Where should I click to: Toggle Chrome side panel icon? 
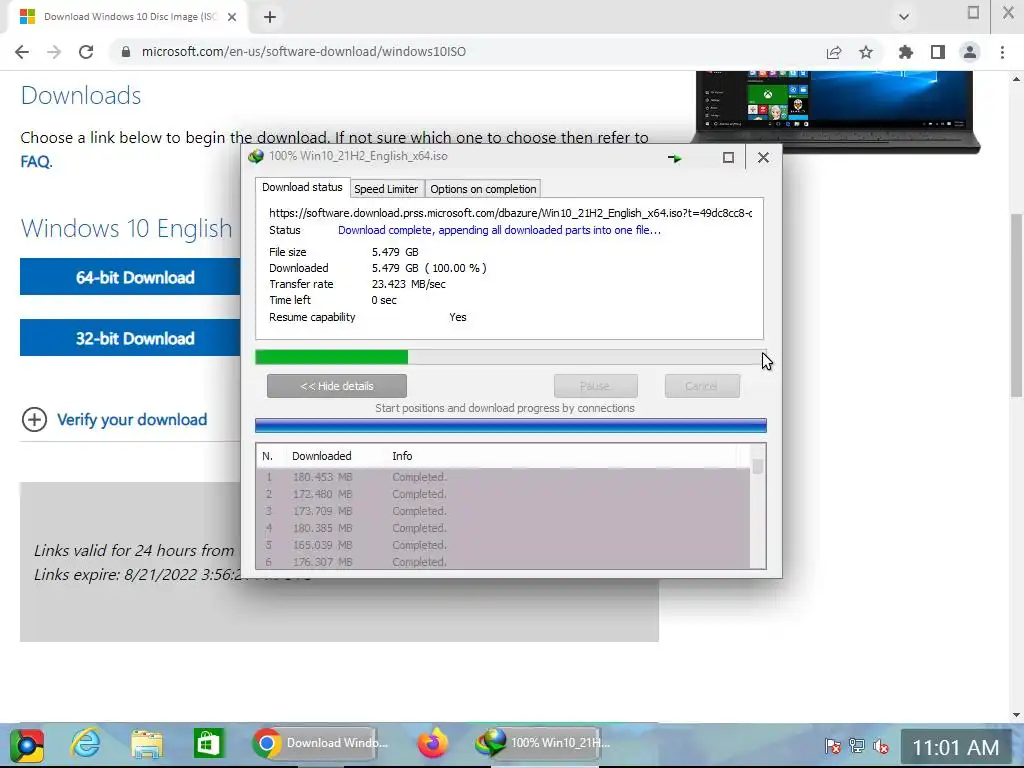pyautogui.click(x=938, y=52)
